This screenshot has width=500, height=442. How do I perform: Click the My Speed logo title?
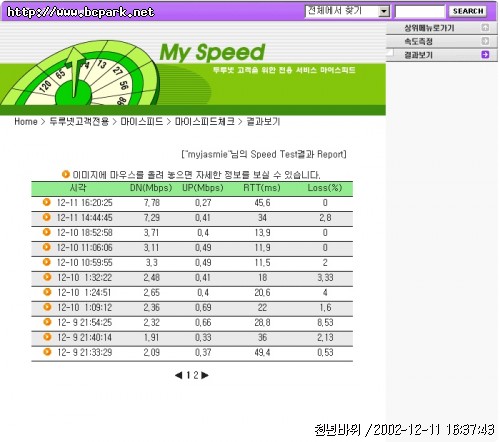point(212,53)
